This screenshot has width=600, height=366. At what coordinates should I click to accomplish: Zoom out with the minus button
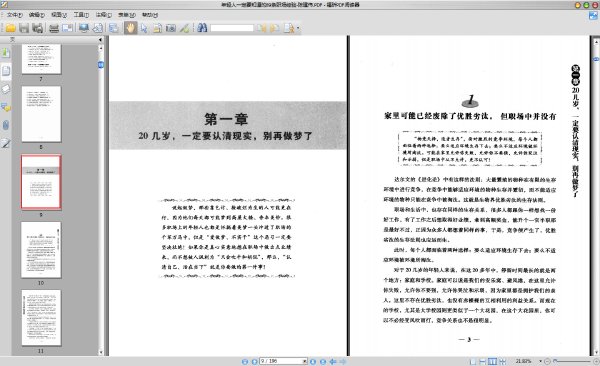coord(547,361)
